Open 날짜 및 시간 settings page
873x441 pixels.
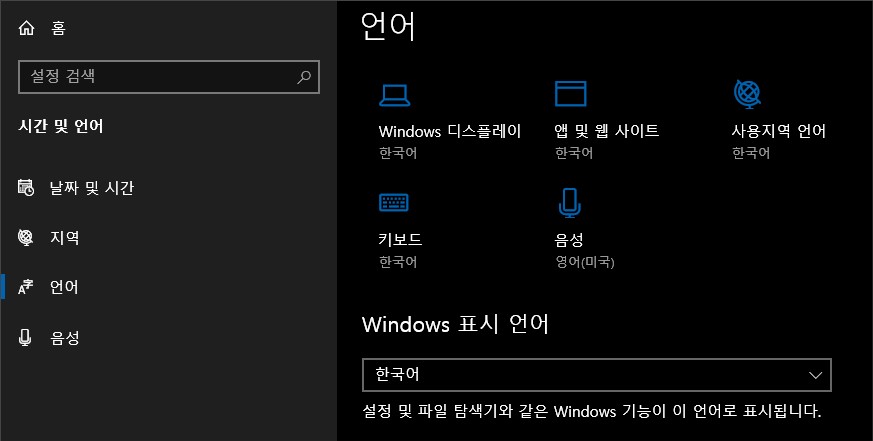pyautogui.click(x=92, y=188)
